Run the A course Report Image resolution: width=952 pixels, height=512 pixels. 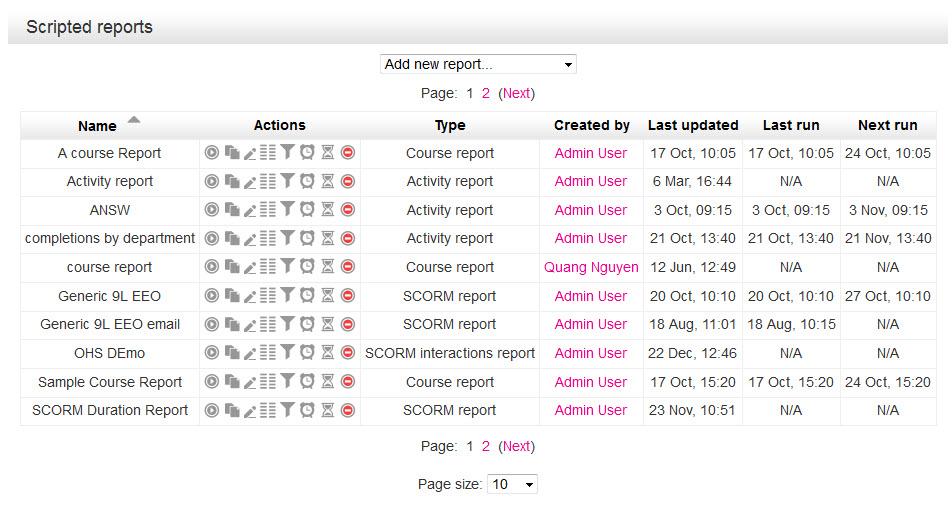(x=211, y=153)
